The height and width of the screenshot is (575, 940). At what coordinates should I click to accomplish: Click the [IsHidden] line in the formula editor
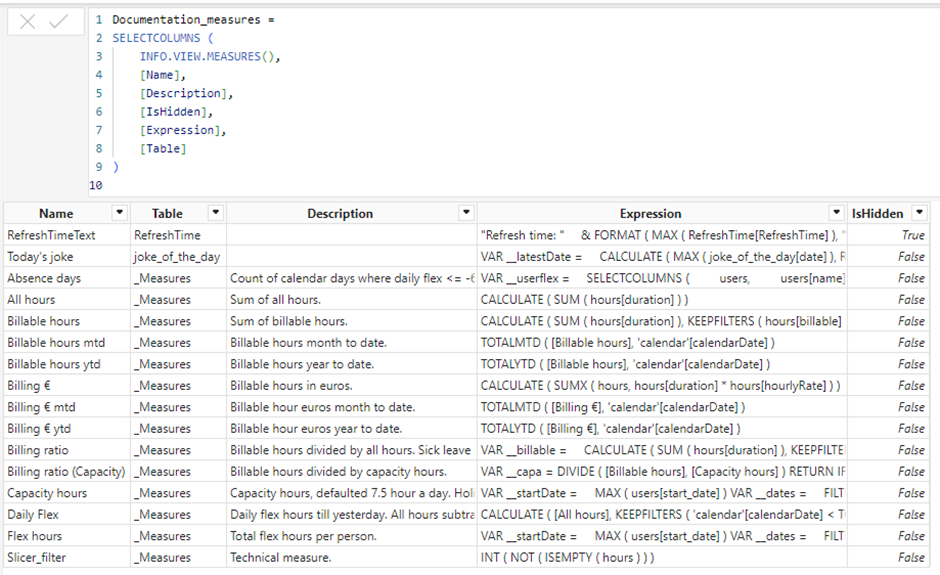click(x=177, y=111)
